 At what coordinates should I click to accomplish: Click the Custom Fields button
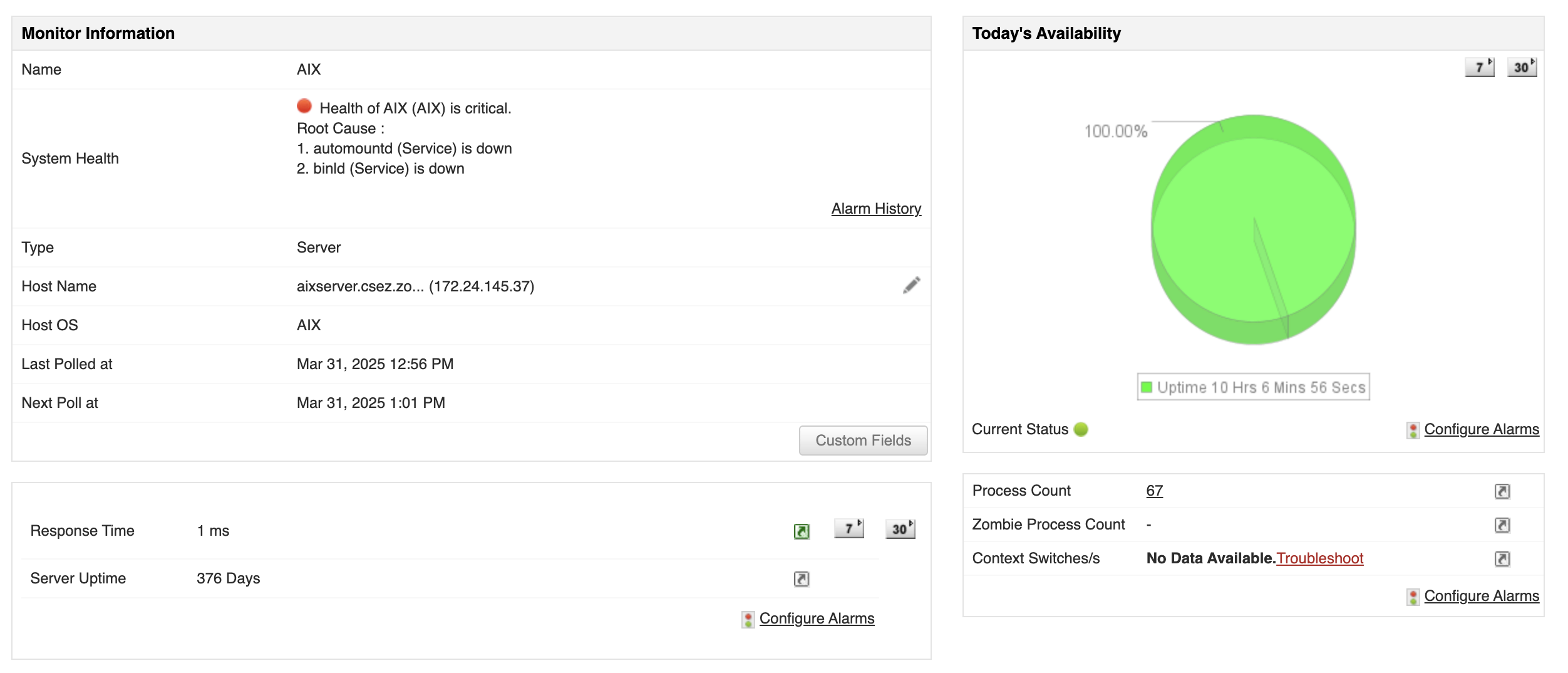pos(862,440)
